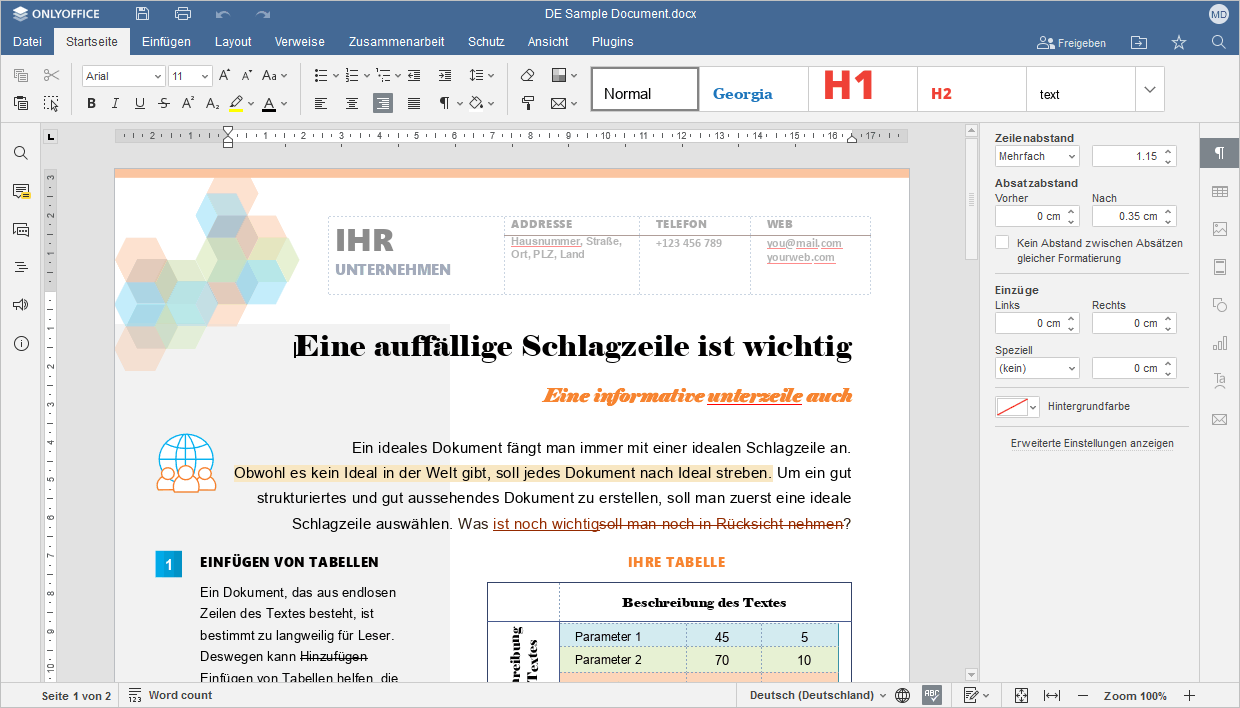Open the Speziell (kein) indent dropdown
Viewport: 1240px width, 708px height.
(1037, 368)
